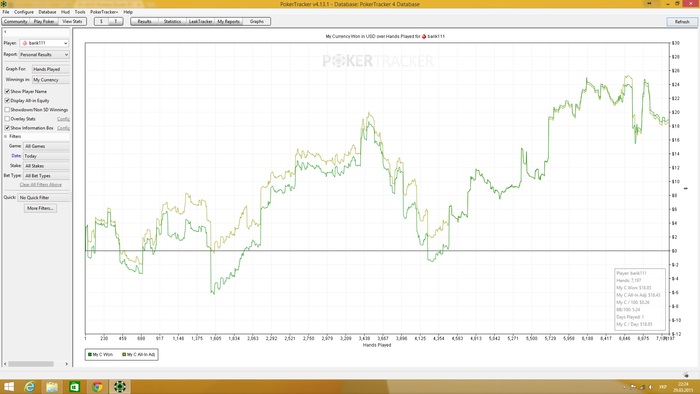Open the green Store app on taskbar
Viewport: 700px width, 394px height.
pos(74,386)
